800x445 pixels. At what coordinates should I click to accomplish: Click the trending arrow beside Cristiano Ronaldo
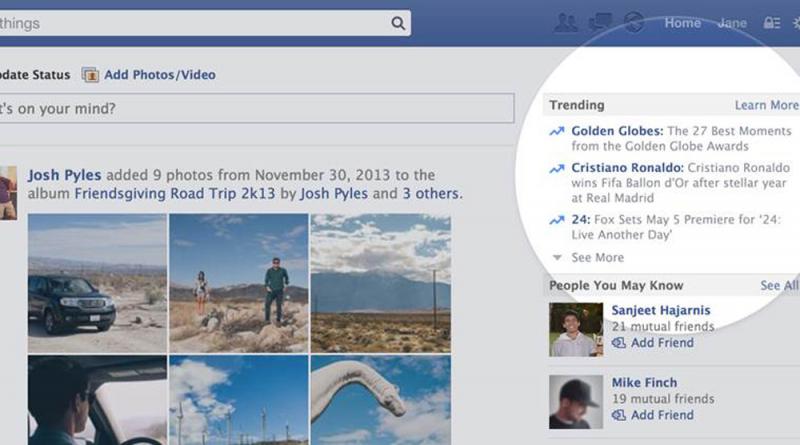click(557, 168)
